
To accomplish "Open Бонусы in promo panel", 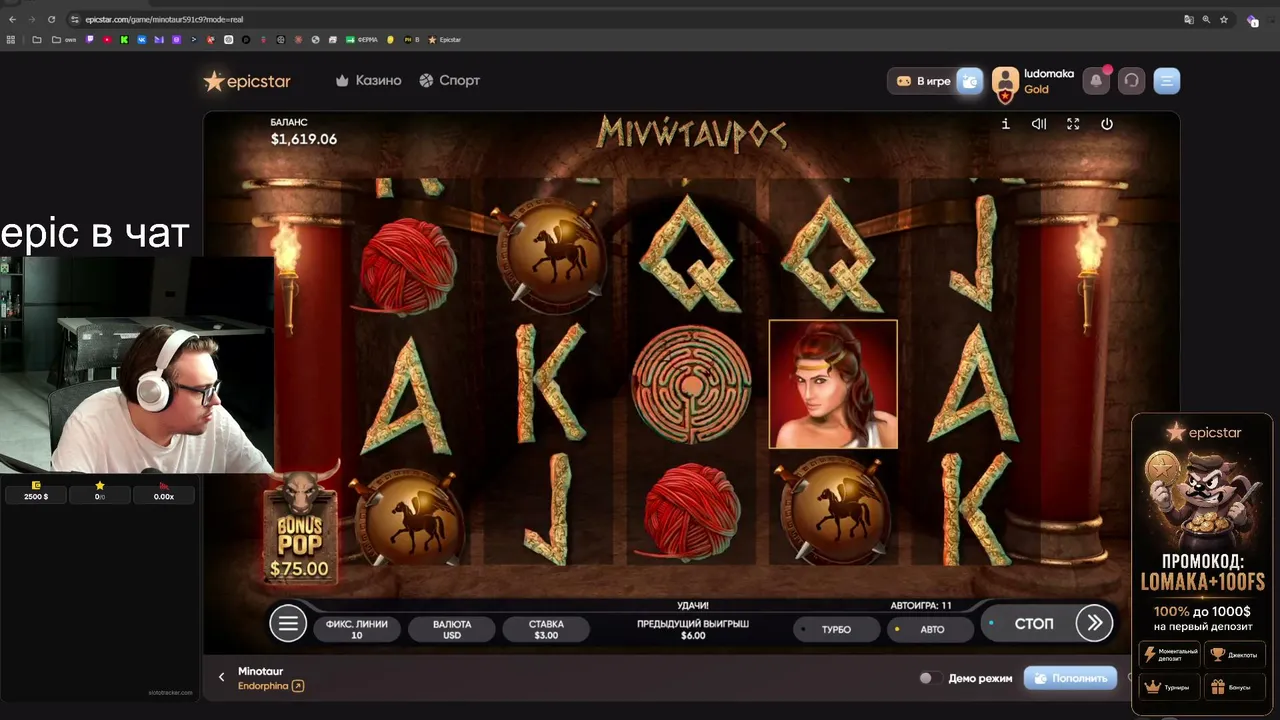I will click(1234, 687).
